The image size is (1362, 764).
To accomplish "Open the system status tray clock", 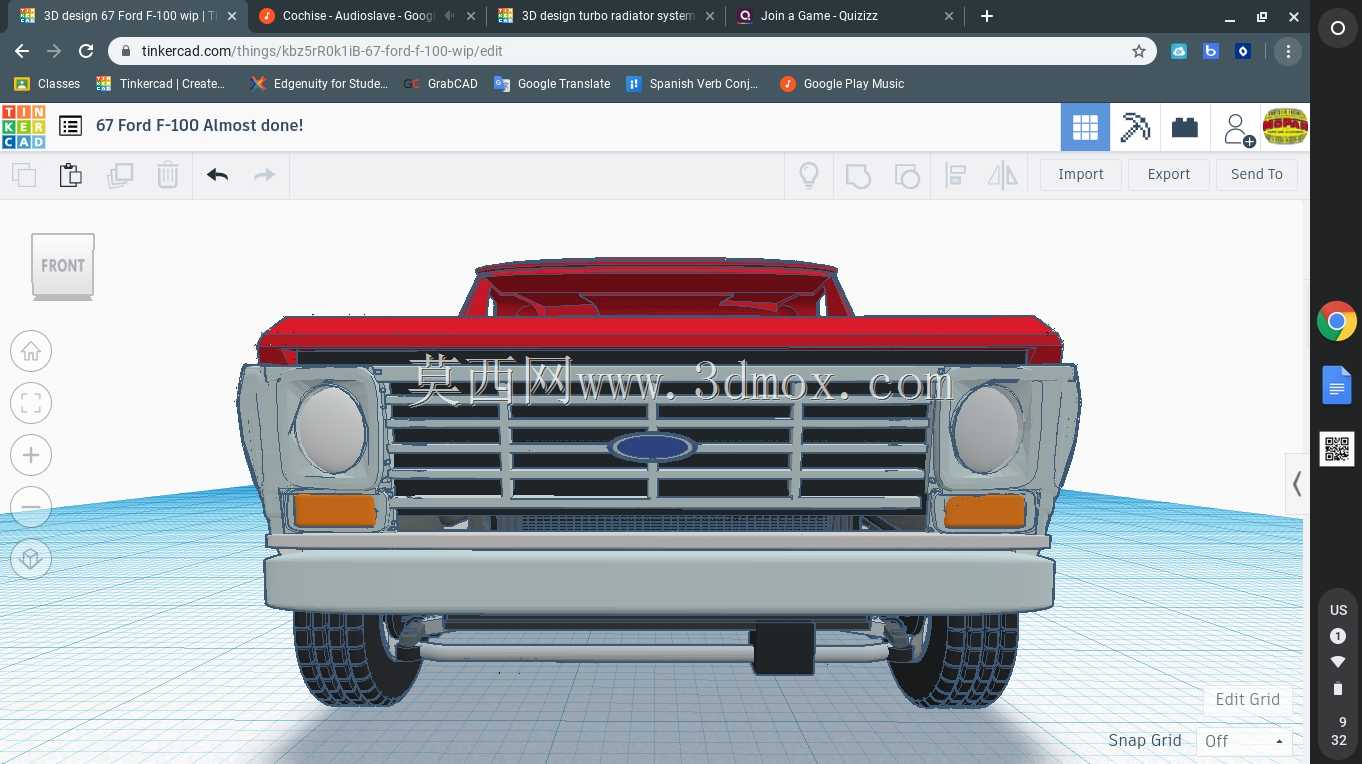I will 1338,732.
